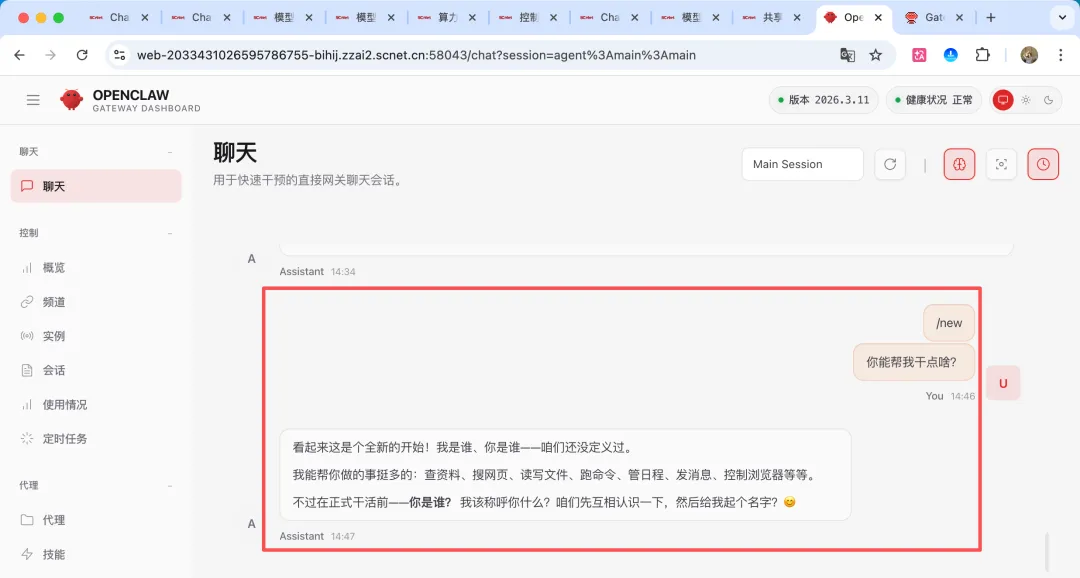Switch to light theme sun icon

1026,100
